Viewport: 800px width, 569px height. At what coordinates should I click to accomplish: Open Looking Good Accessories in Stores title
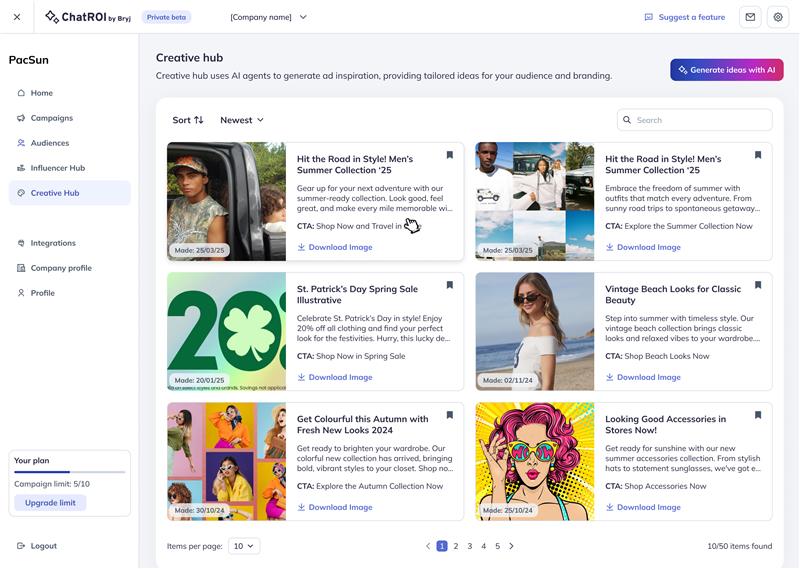(665, 425)
